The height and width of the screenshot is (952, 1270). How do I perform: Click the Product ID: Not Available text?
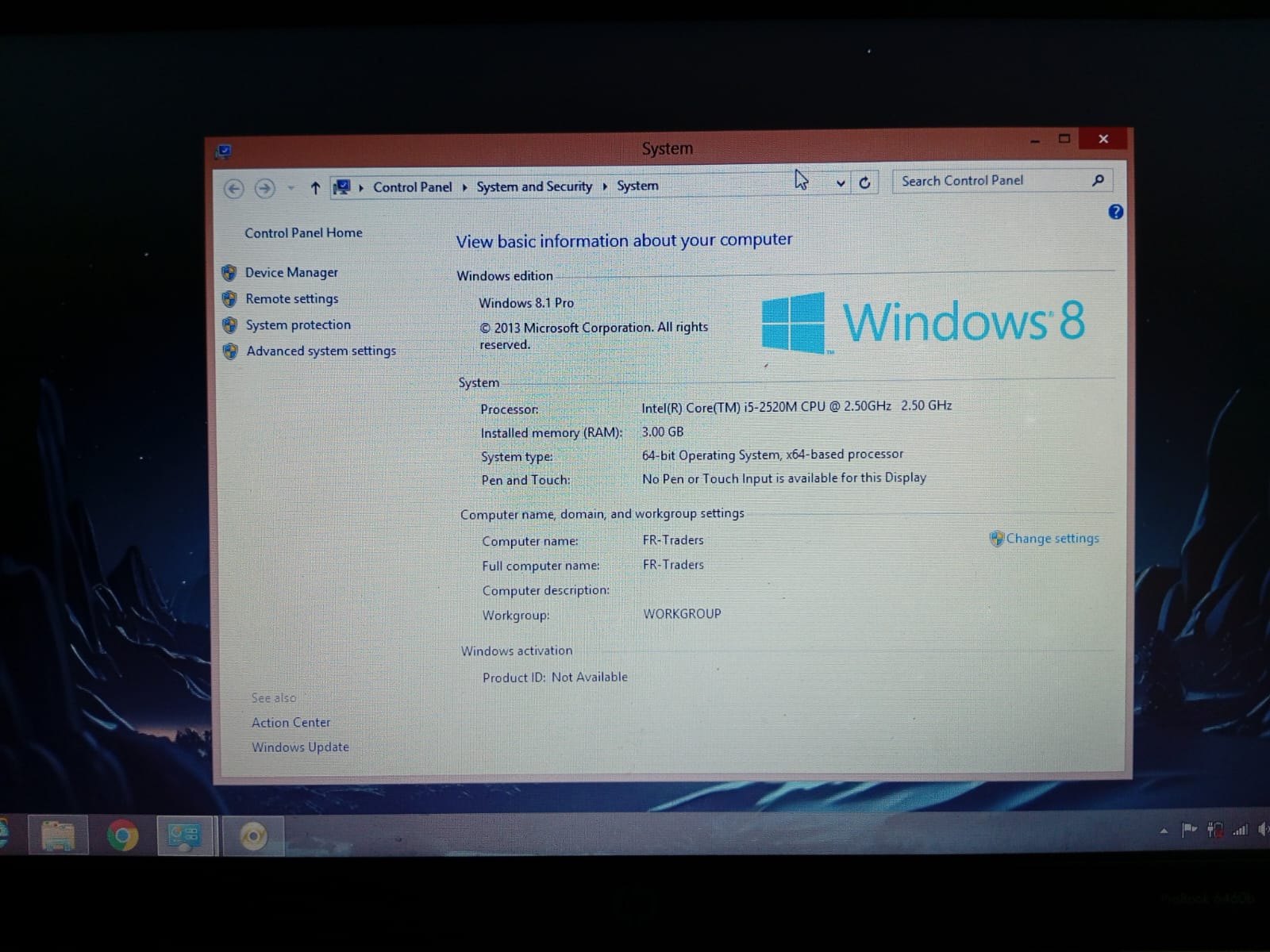coord(555,677)
